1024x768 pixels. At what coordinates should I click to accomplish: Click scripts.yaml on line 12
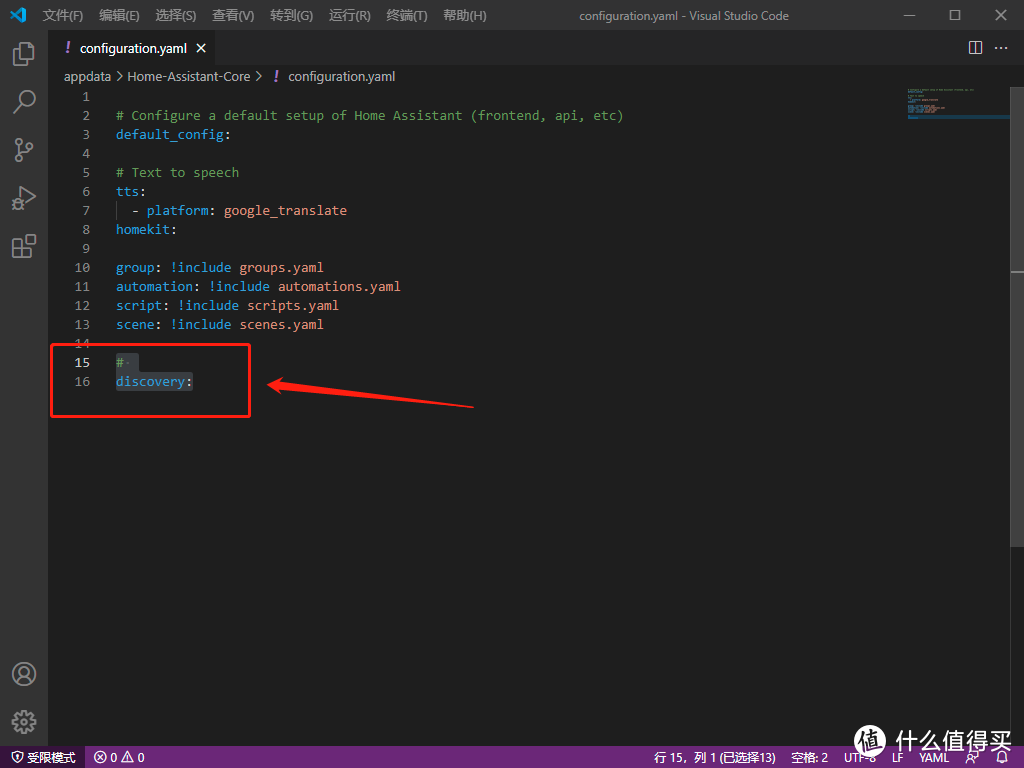click(x=293, y=305)
